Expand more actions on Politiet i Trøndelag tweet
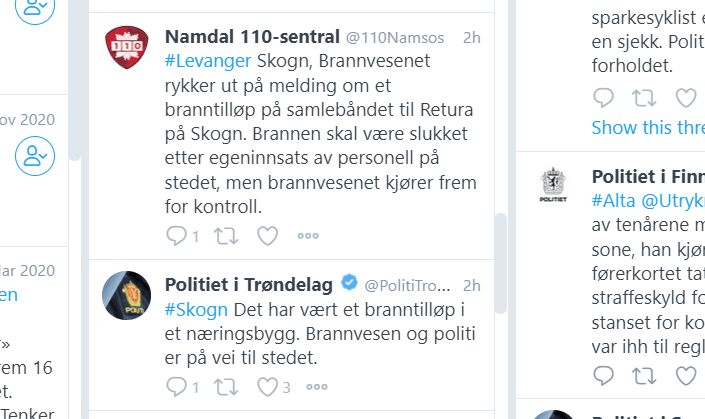The image size is (705, 419). coord(317,386)
